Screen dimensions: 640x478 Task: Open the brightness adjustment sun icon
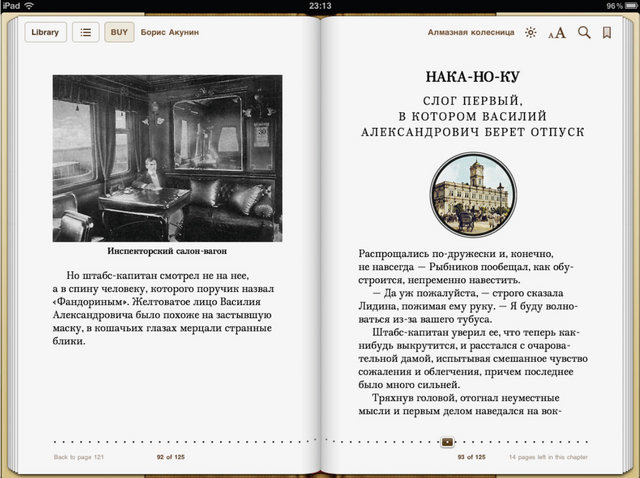[530, 33]
